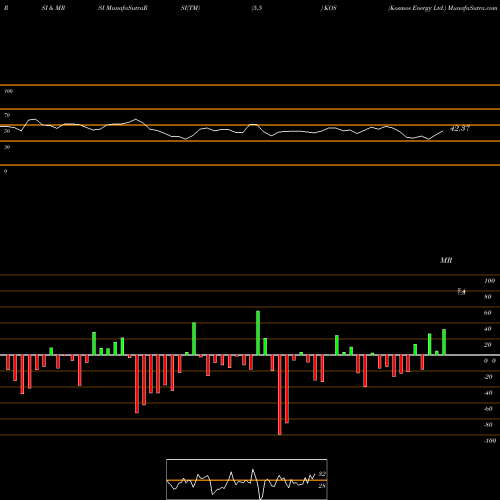
Task: Click the MR axis label -60
Action: point(488,409)
